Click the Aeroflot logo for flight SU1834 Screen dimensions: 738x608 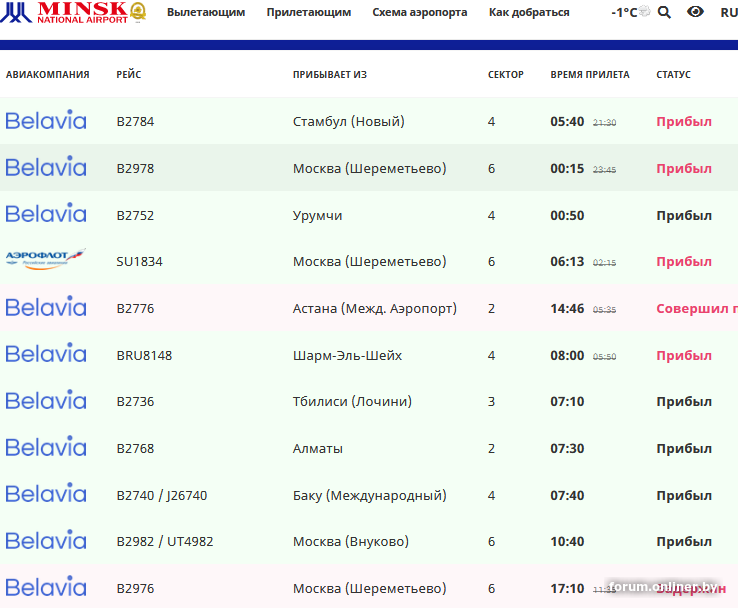coord(45,259)
